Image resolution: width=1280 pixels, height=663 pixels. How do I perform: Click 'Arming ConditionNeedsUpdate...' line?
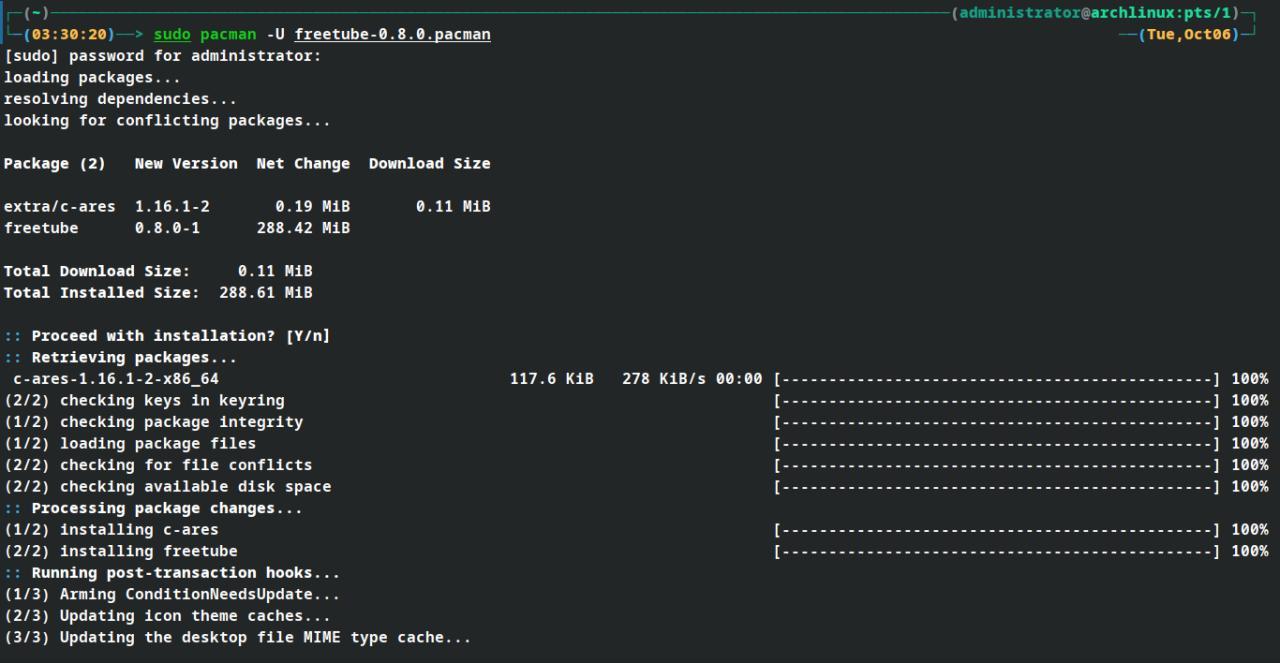pyautogui.click(x=200, y=594)
